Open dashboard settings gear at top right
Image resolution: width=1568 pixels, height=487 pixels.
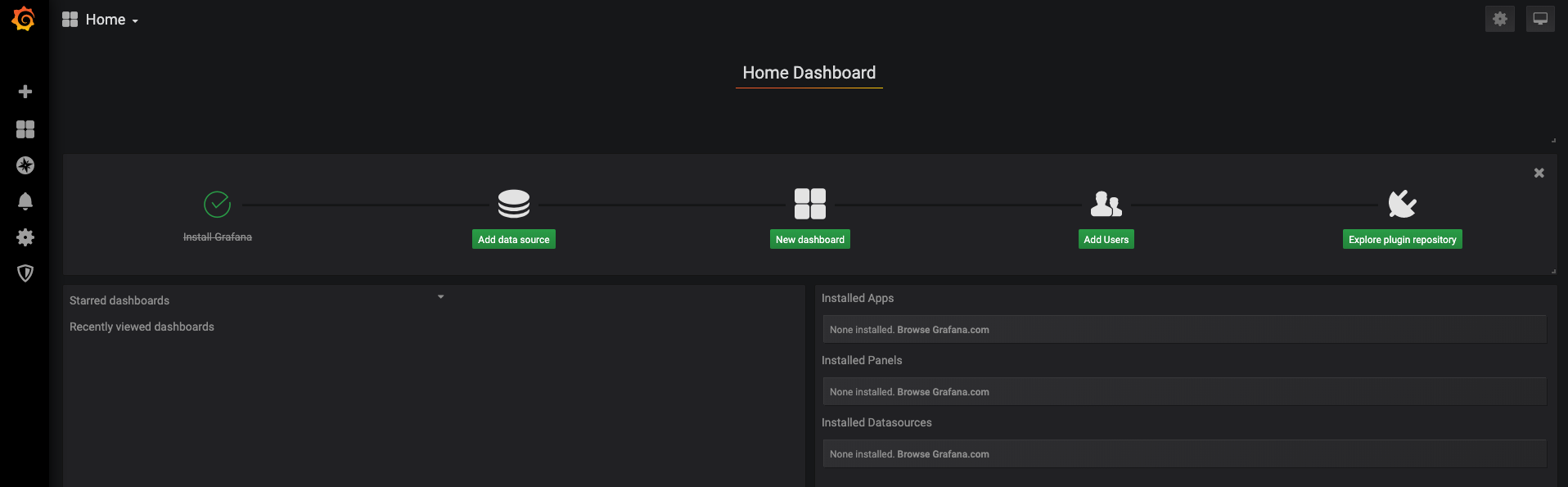pos(1499,19)
